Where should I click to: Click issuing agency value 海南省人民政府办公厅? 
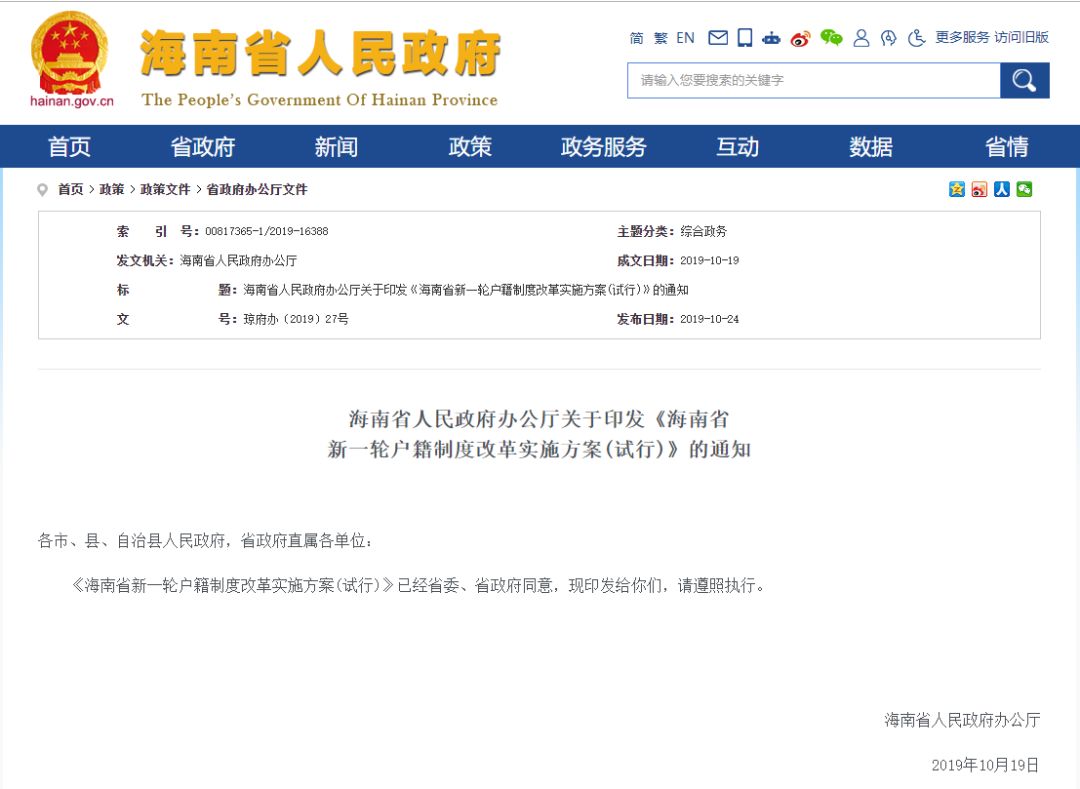click(x=238, y=260)
